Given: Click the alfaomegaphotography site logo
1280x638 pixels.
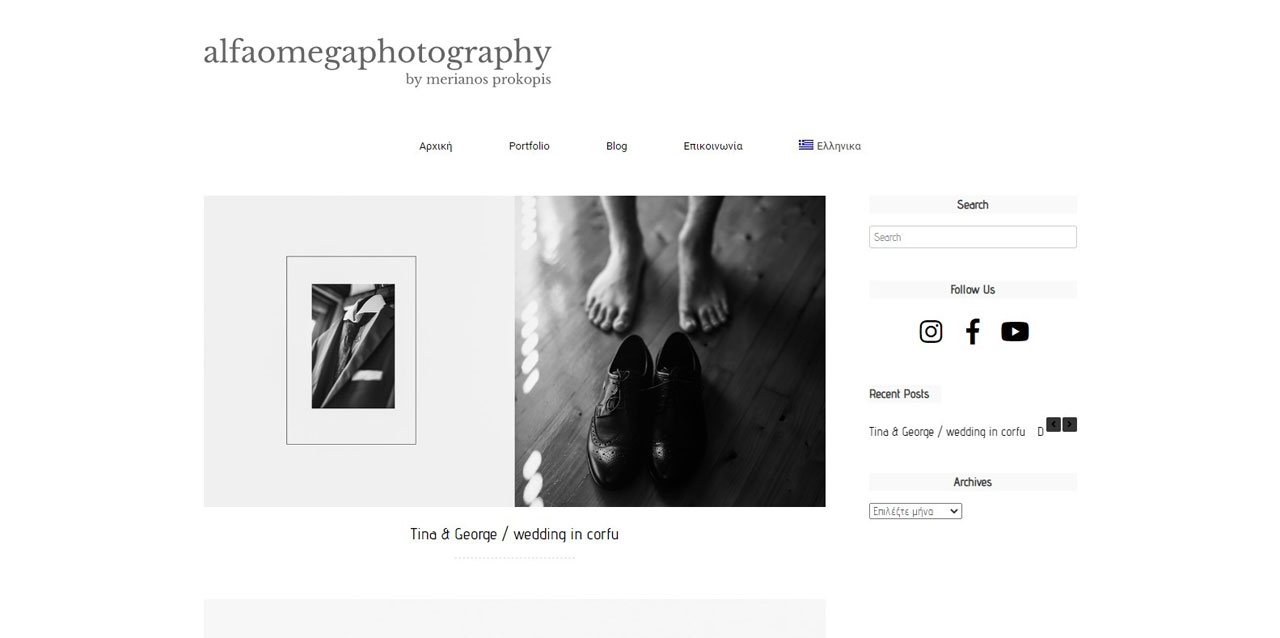Looking at the screenshot, I should click(x=377, y=52).
